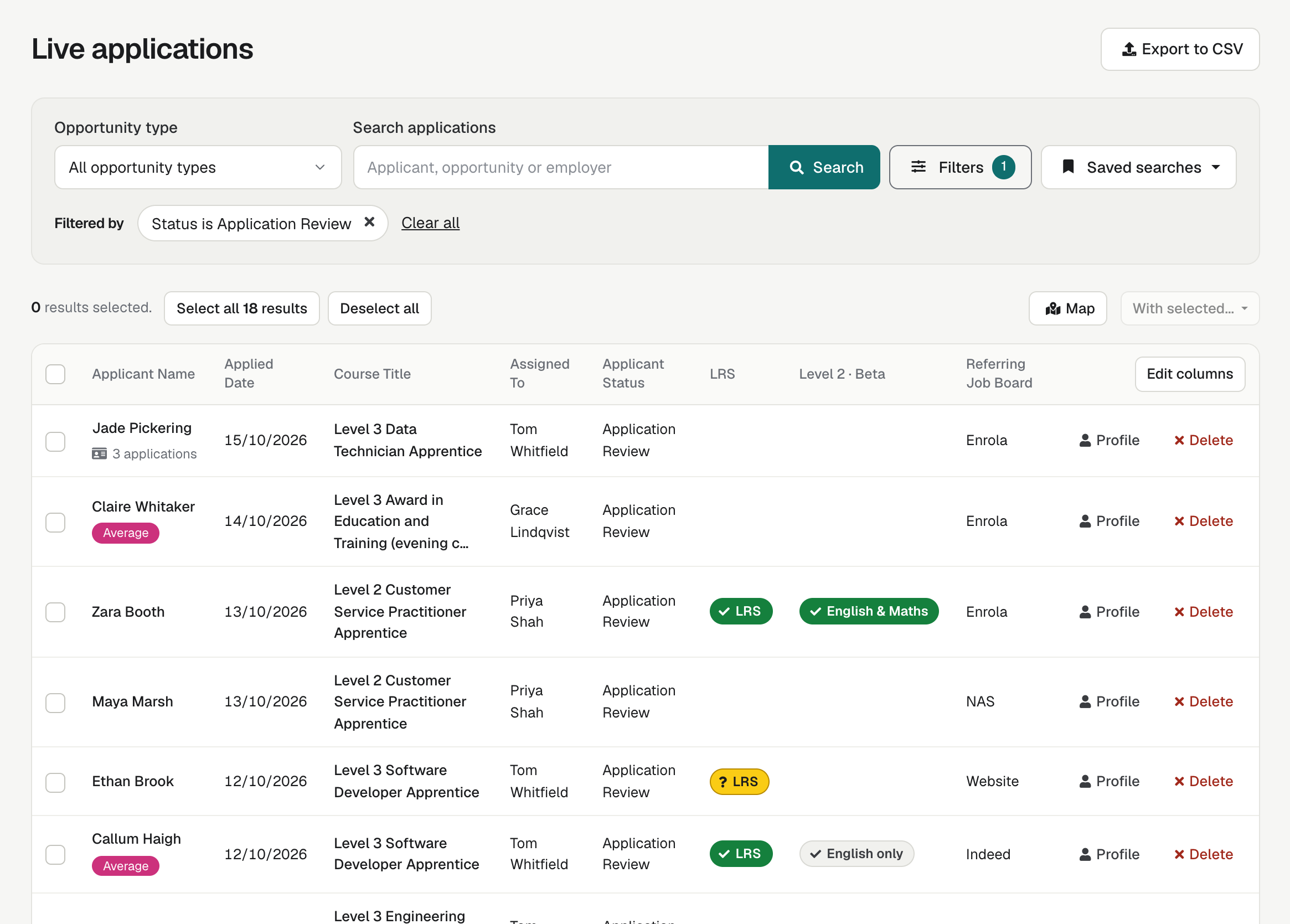Open the With selected… actions dropdown
Viewport: 1290px width, 924px height.
pyautogui.click(x=1190, y=308)
